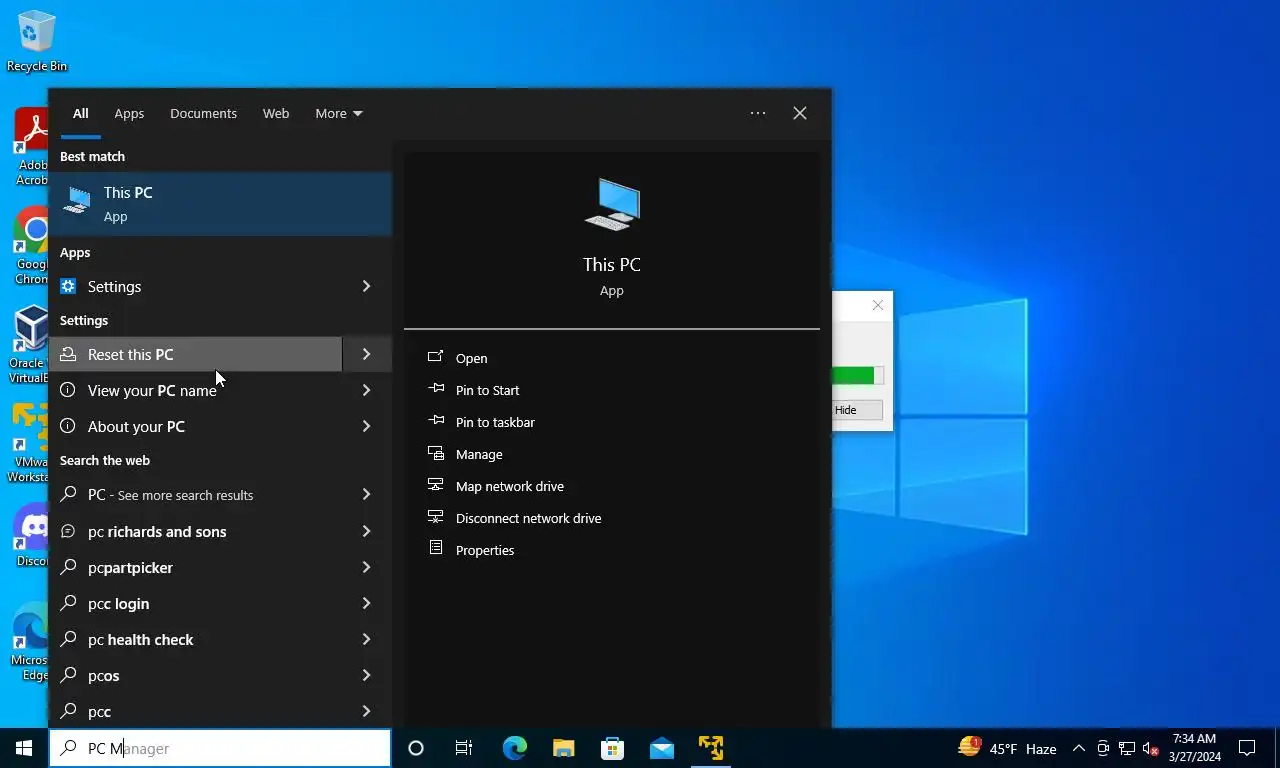Open the Mail app on the taskbar

point(661,748)
